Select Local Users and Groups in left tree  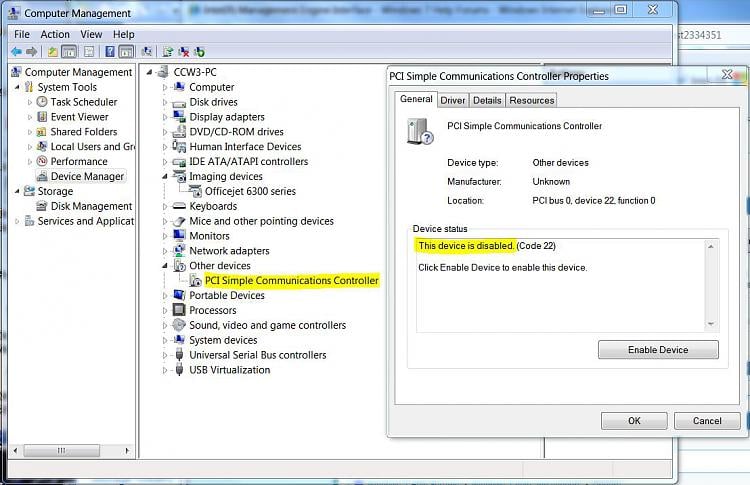93,146
